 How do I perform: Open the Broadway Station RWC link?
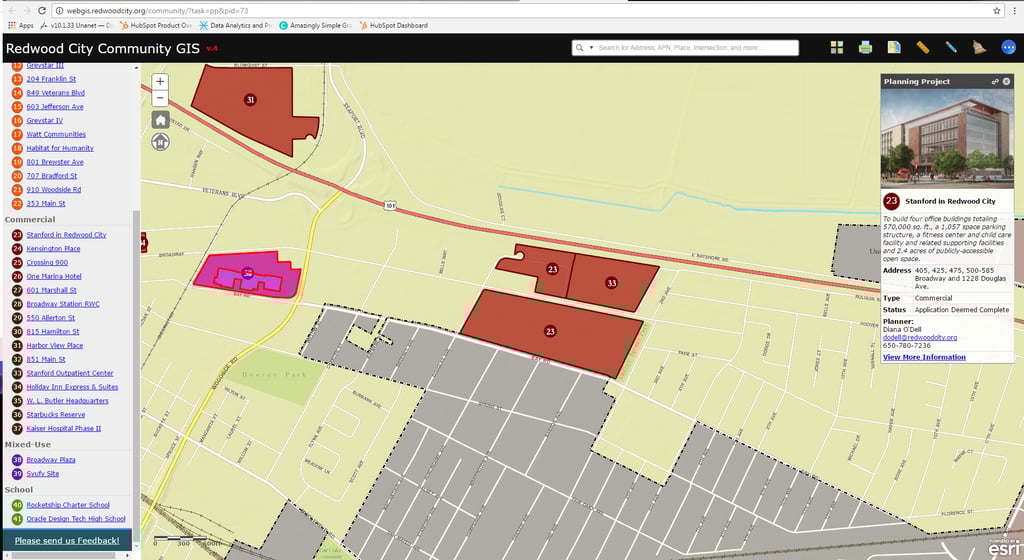pyautogui.click(x=63, y=304)
